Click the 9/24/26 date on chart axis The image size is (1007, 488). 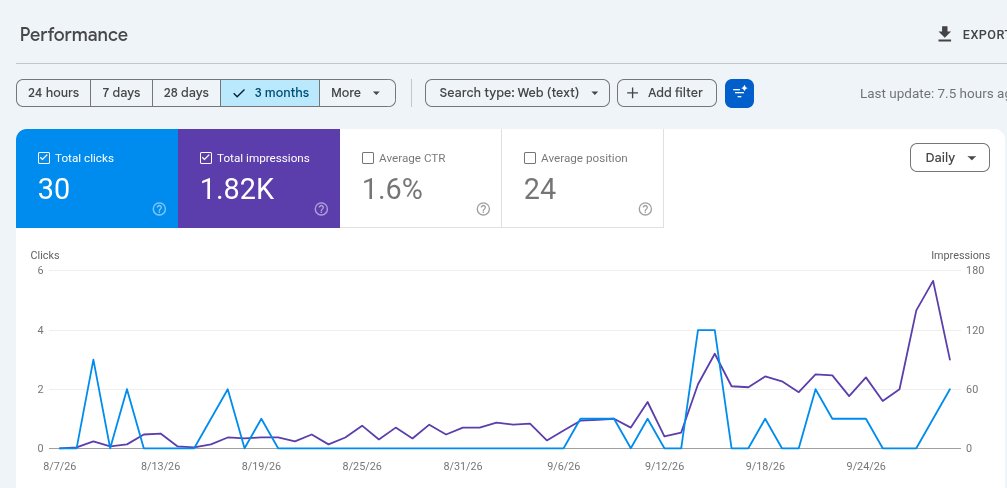[866, 466]
